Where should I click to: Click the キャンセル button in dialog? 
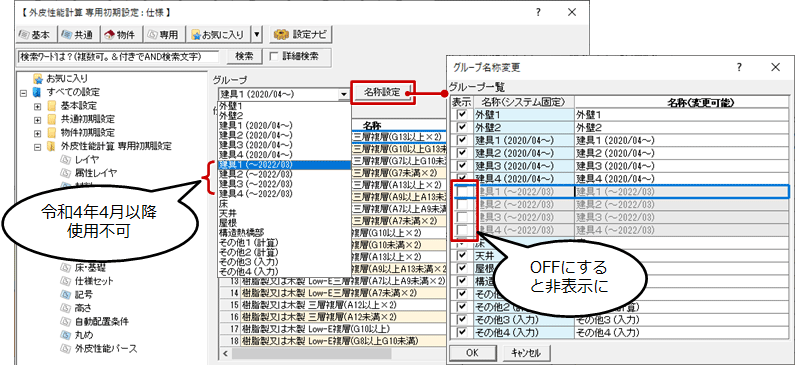526,353
